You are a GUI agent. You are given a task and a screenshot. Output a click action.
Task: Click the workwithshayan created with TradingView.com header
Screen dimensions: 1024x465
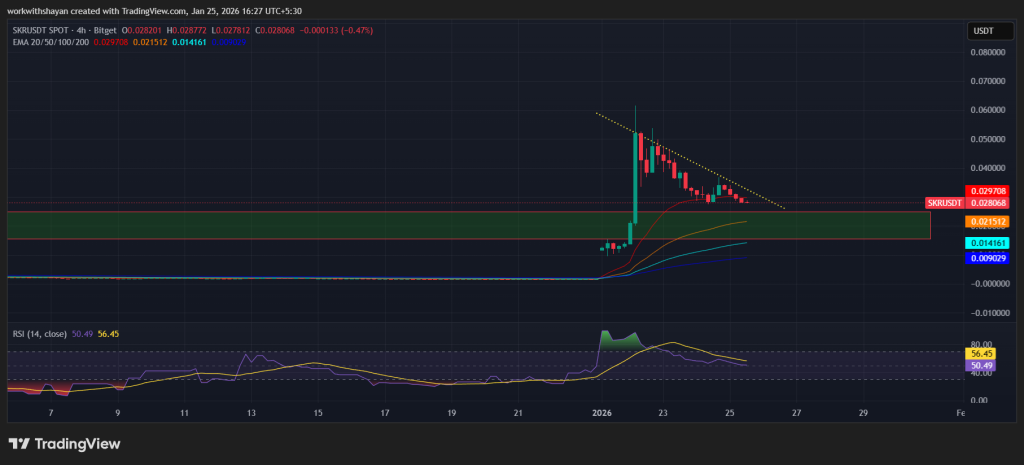click(x=155, y=10)
